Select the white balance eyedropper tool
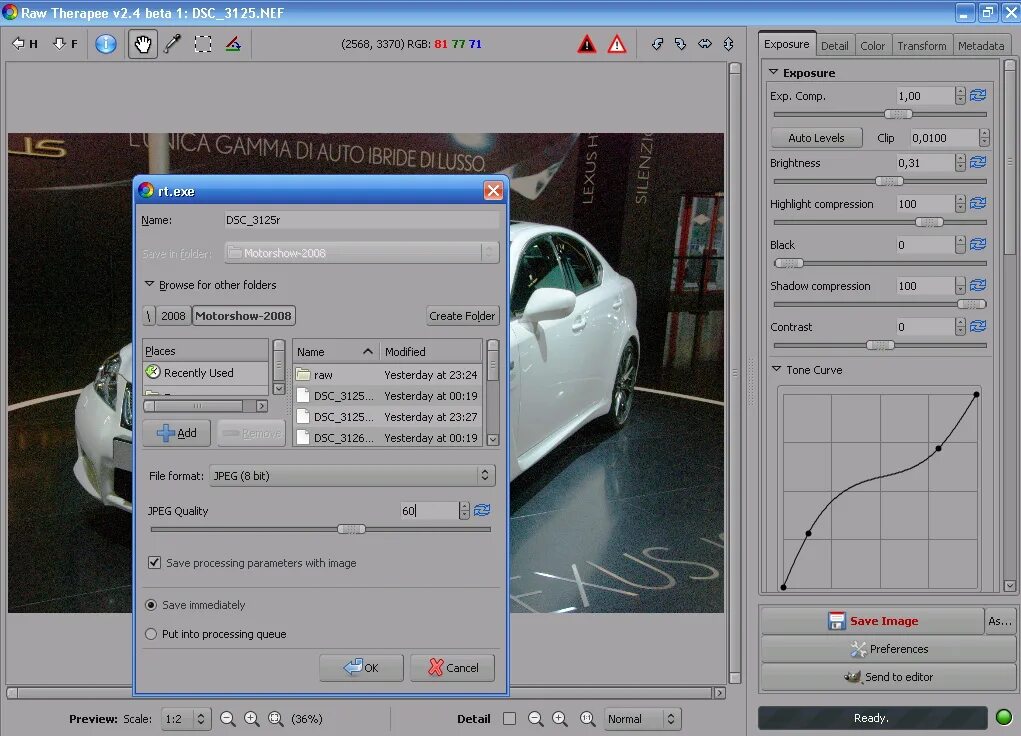Image resolution: width=1021 pixels, height=736 pixels. coord(173,44)
